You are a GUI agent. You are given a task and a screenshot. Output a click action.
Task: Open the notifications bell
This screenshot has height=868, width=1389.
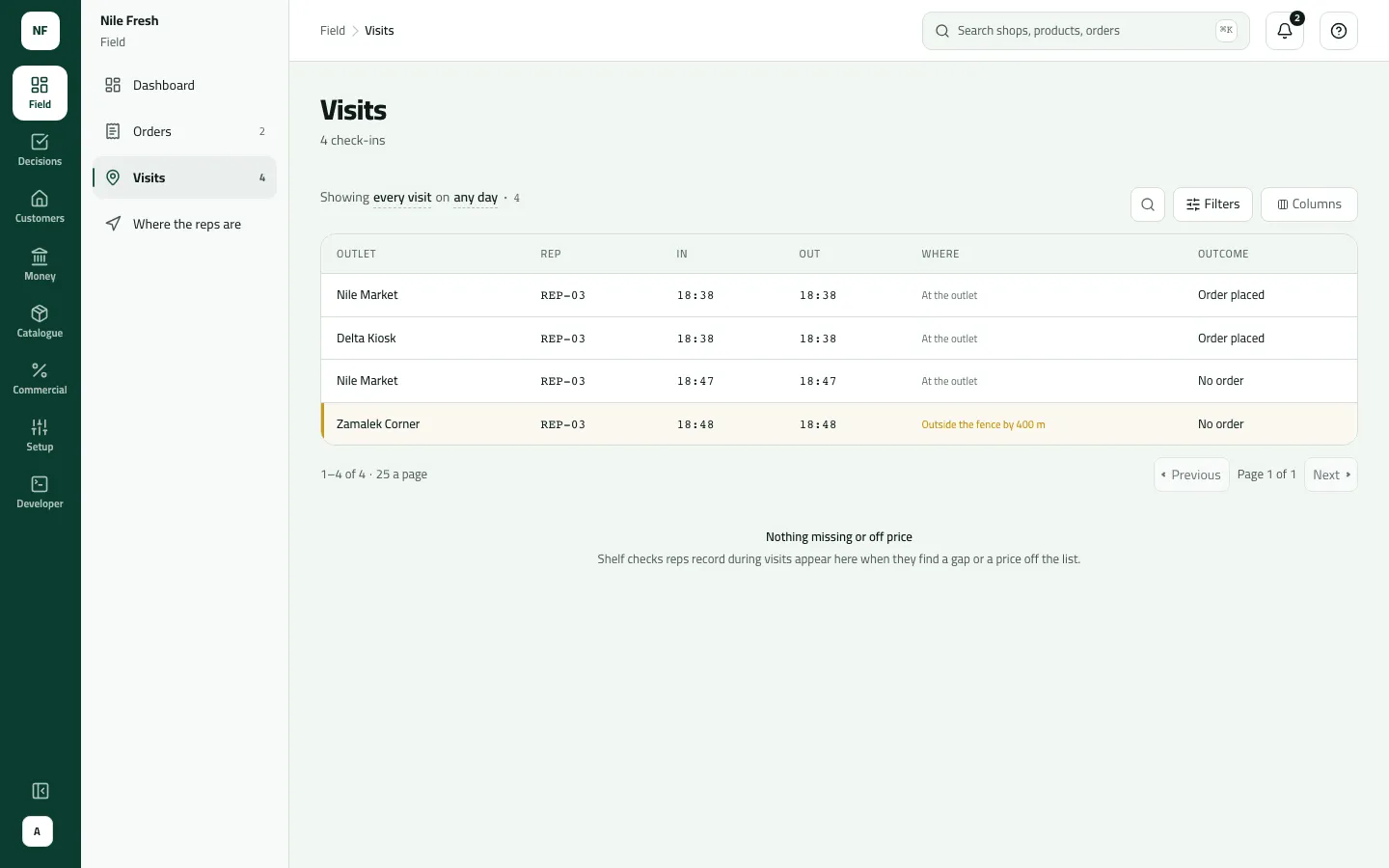1285,31
